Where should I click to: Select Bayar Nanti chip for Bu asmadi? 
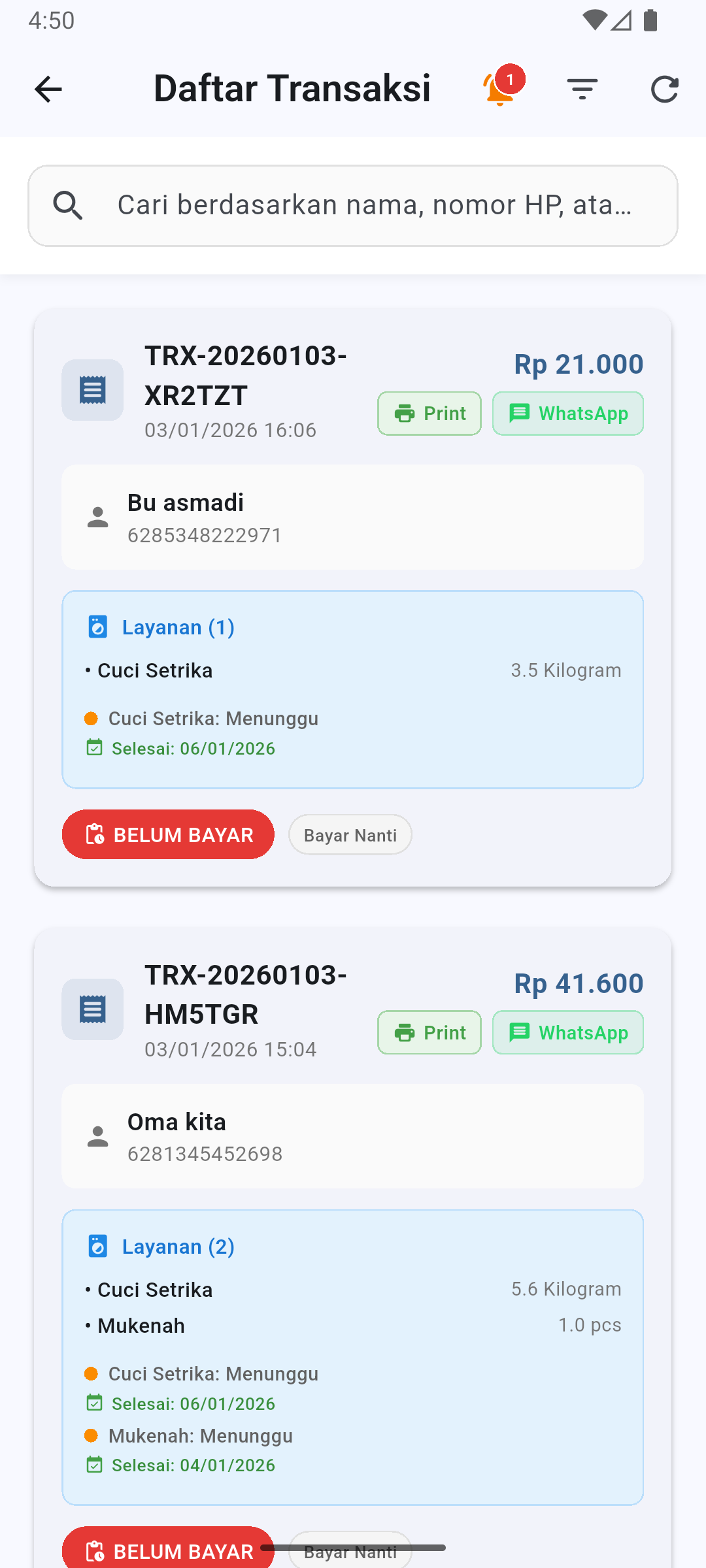350,835
